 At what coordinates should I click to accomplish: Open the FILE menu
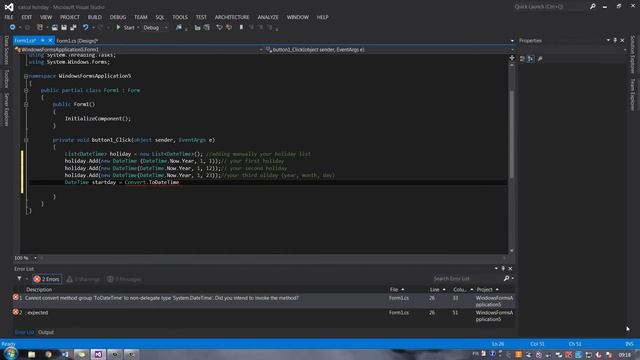[x=9, y=17]
